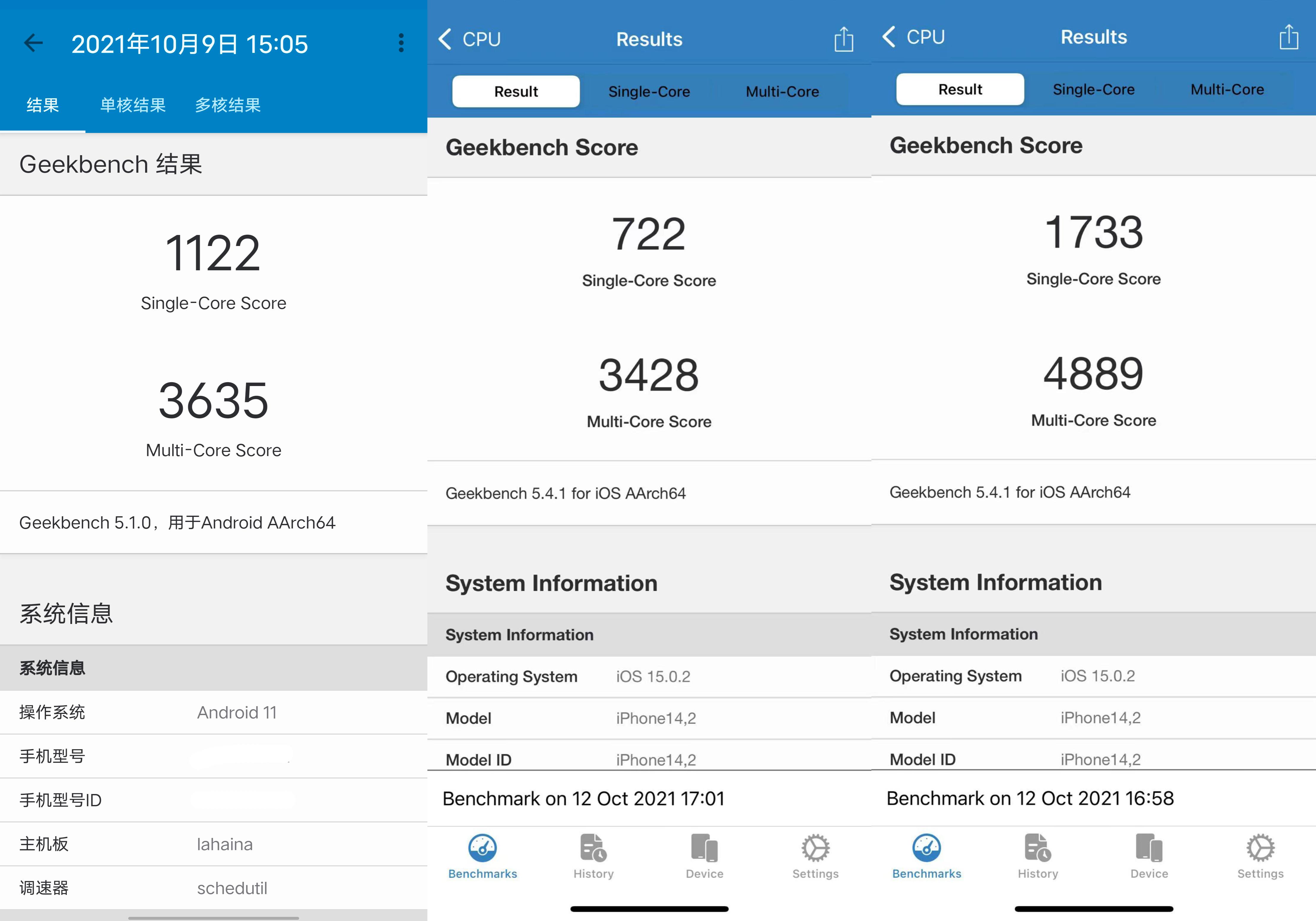Tap the share icon in the right Results header
This screenshot has height=921, width=1316.
point(1288,37)
